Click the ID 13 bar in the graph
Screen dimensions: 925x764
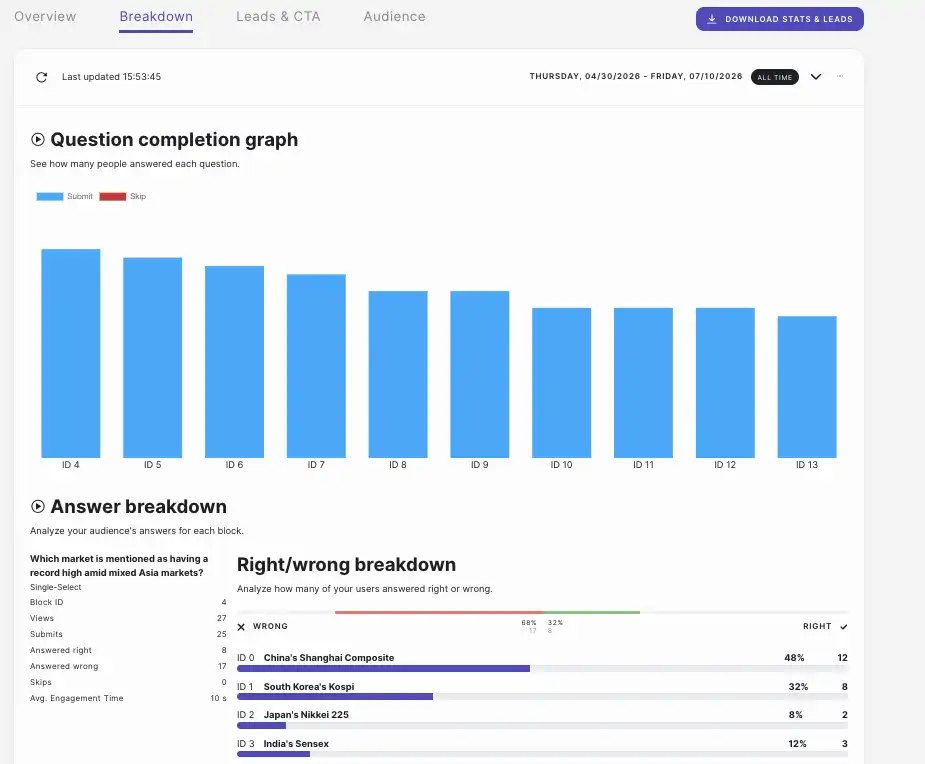[807, 387]
